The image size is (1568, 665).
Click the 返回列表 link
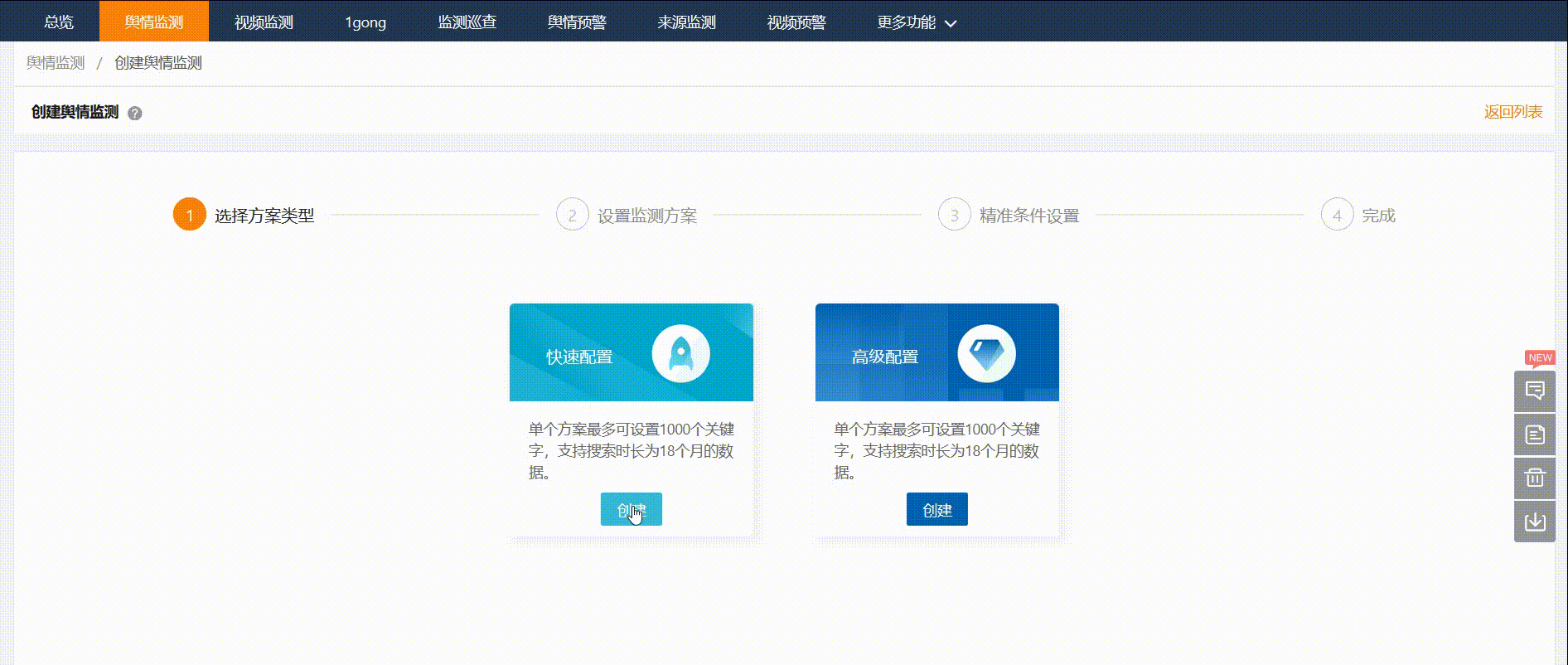(1513, 112)
